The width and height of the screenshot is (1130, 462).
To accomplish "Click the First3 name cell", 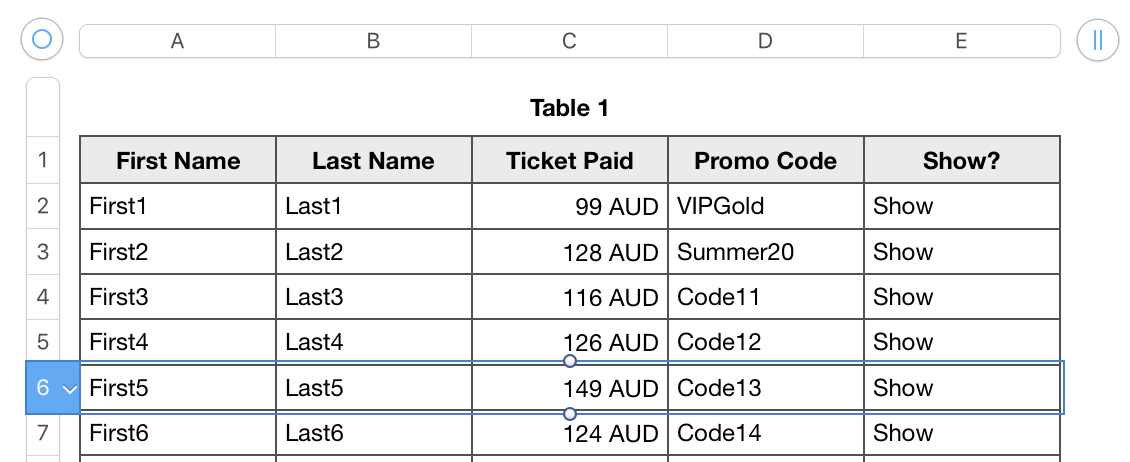I will click(177, 297).
